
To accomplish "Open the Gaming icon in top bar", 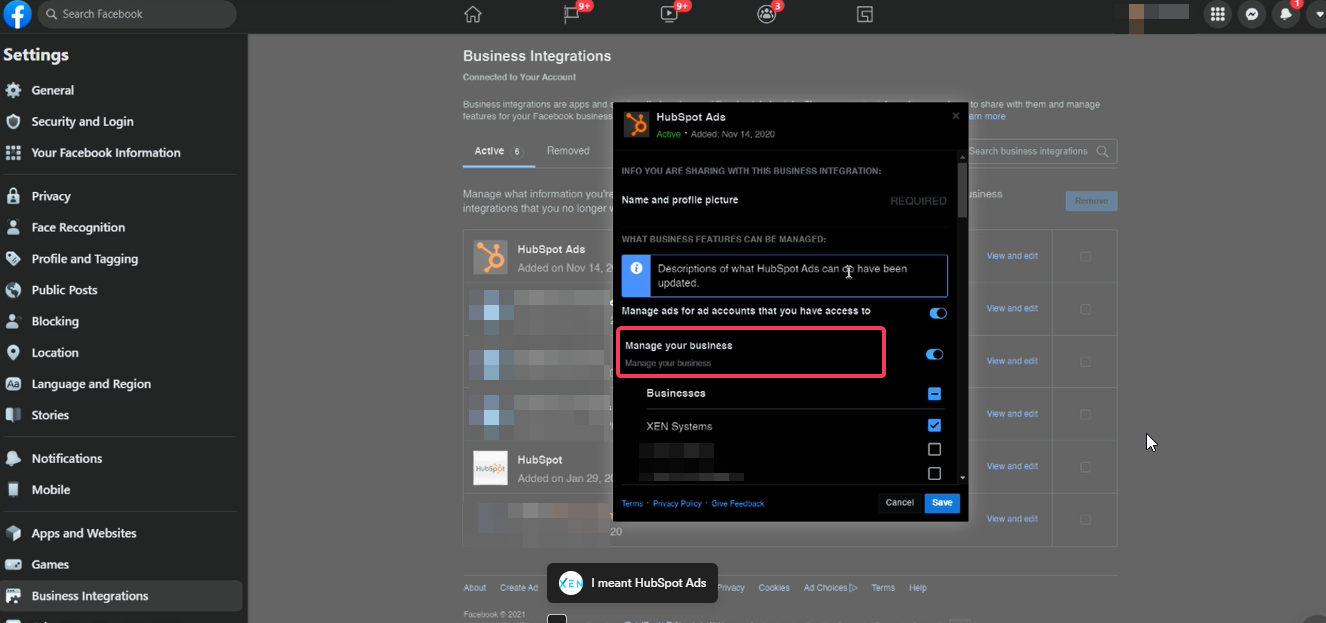I will coord(865,14).
